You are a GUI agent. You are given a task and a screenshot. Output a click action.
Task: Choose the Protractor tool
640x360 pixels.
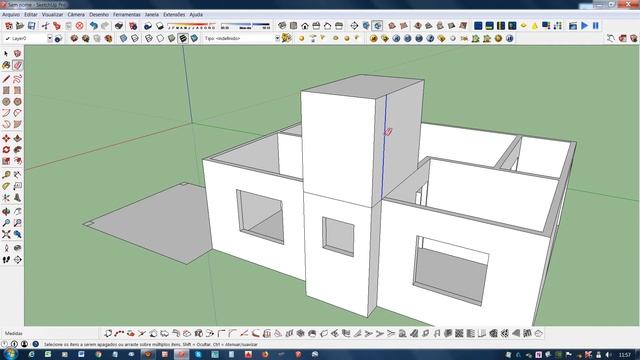(x=6, y=186)
